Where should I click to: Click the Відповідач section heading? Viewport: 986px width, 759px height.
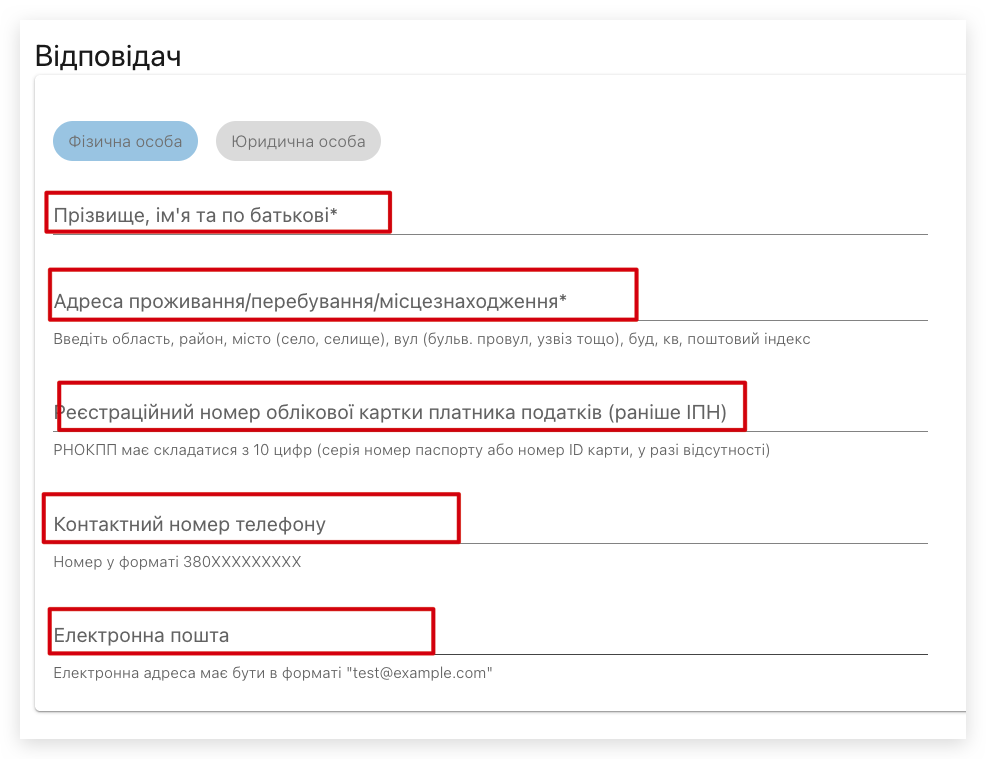point(108,55)
